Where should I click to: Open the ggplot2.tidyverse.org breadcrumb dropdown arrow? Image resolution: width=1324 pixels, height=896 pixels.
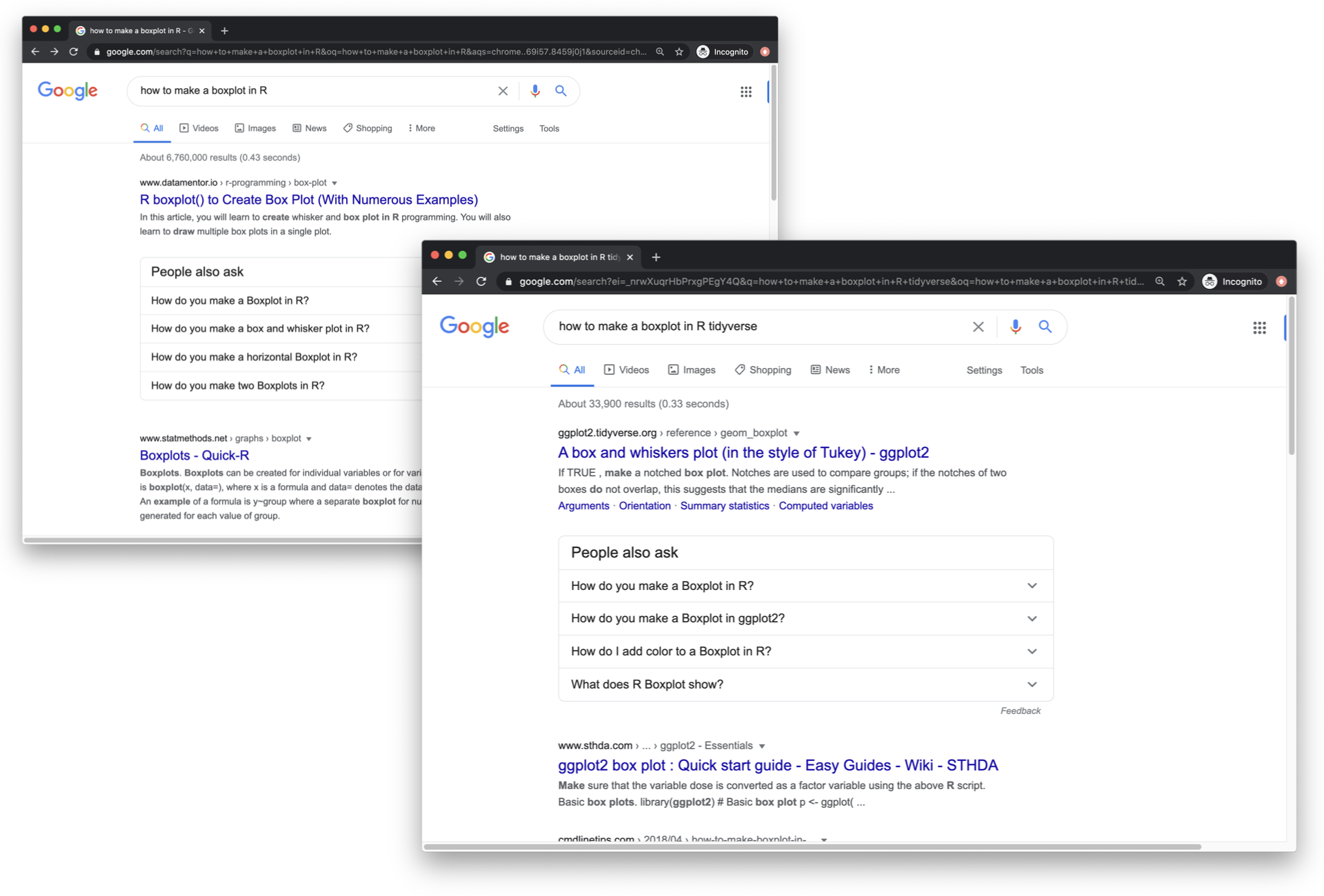click(797, 433)
